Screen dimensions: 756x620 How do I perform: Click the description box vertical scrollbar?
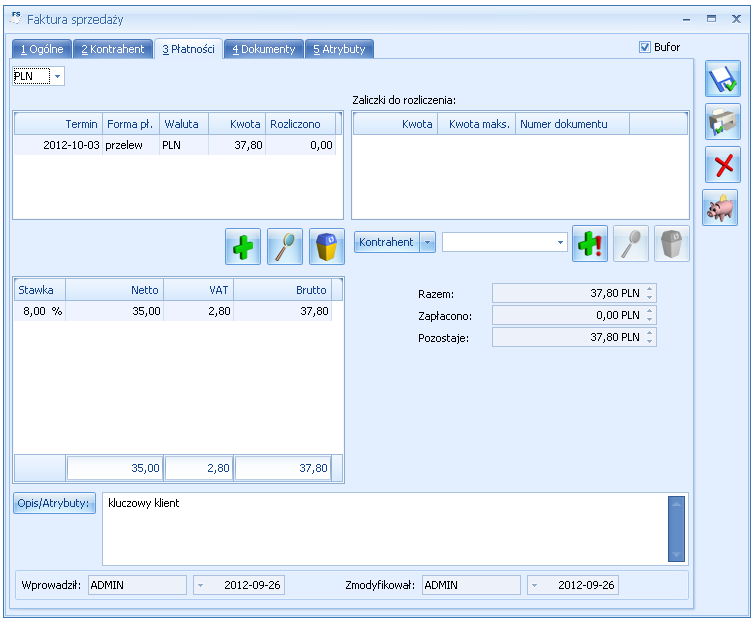[676, 529]
